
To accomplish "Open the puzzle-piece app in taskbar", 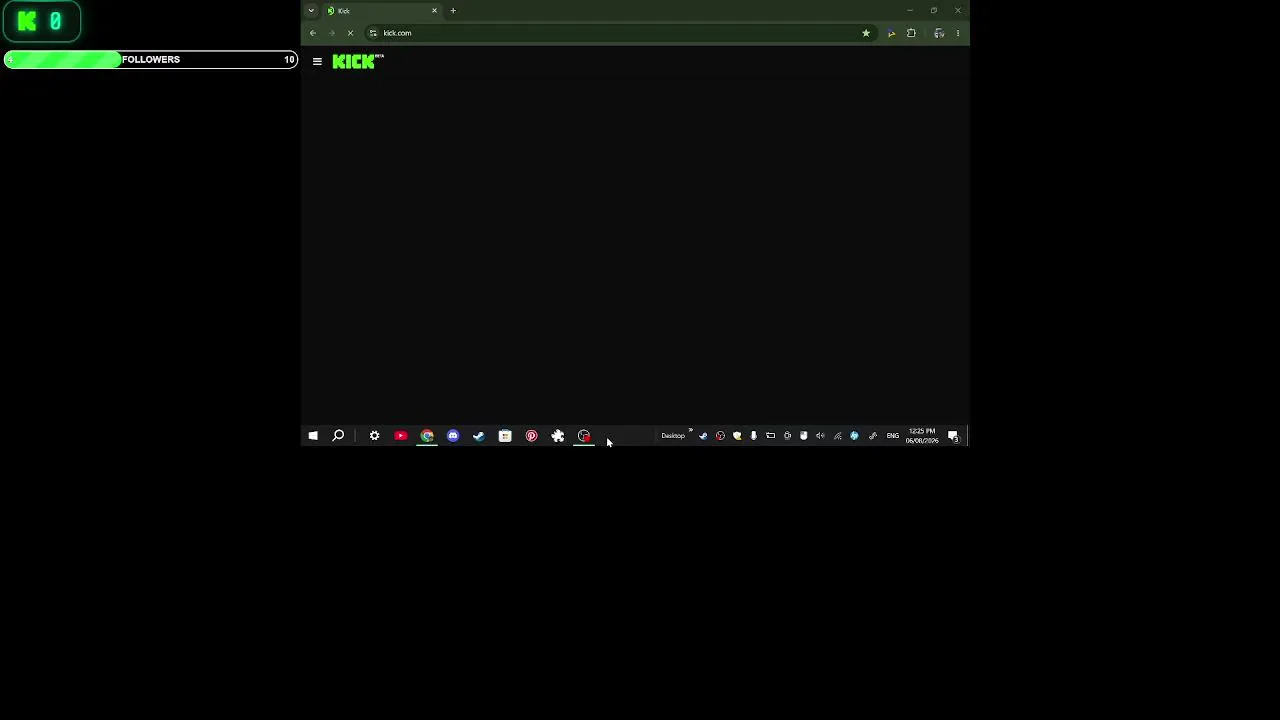I will click(x=558, y=436).
